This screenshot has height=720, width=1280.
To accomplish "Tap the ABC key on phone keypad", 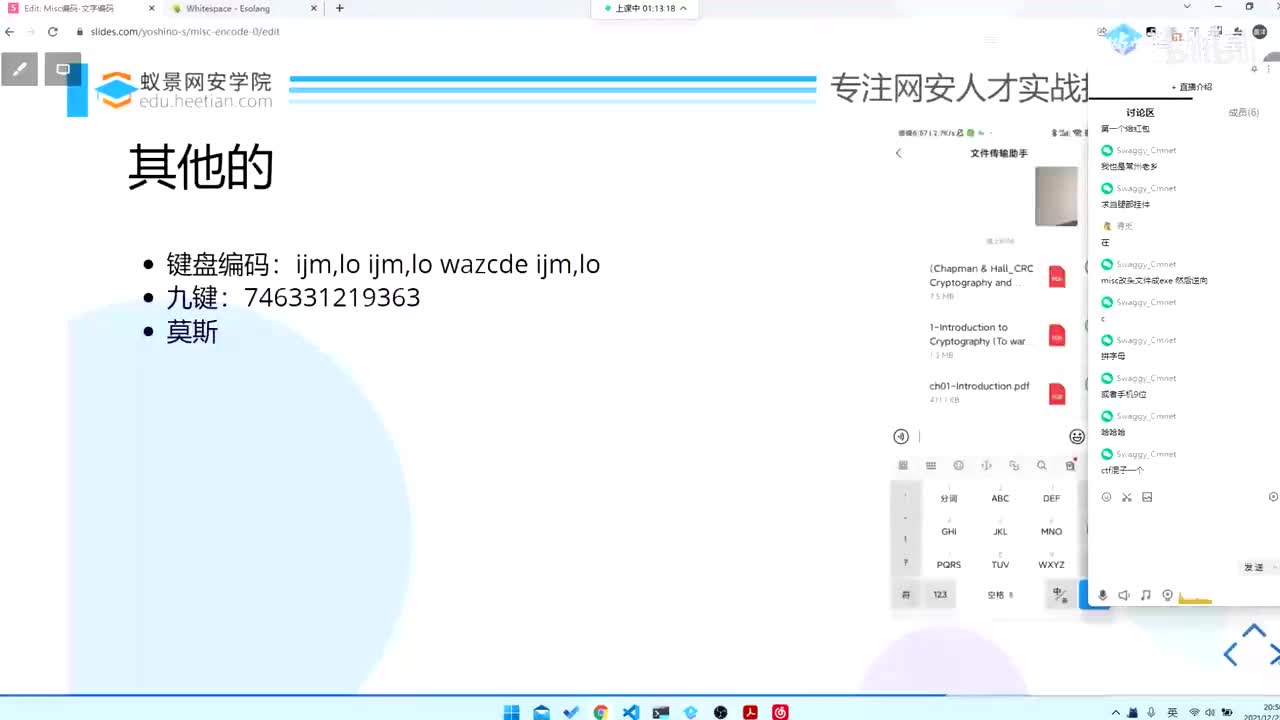I will (1000, 497).
